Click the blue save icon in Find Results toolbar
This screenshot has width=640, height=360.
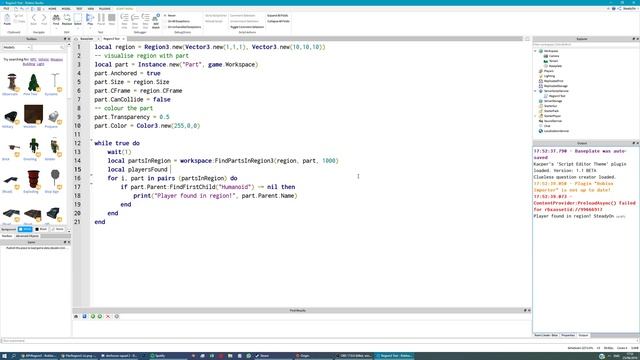tap(84, 316)
